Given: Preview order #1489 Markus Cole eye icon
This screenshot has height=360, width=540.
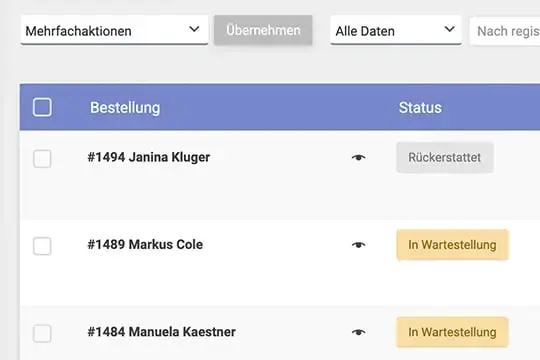Looking at the screenshot, I should (x=359, y=245).
